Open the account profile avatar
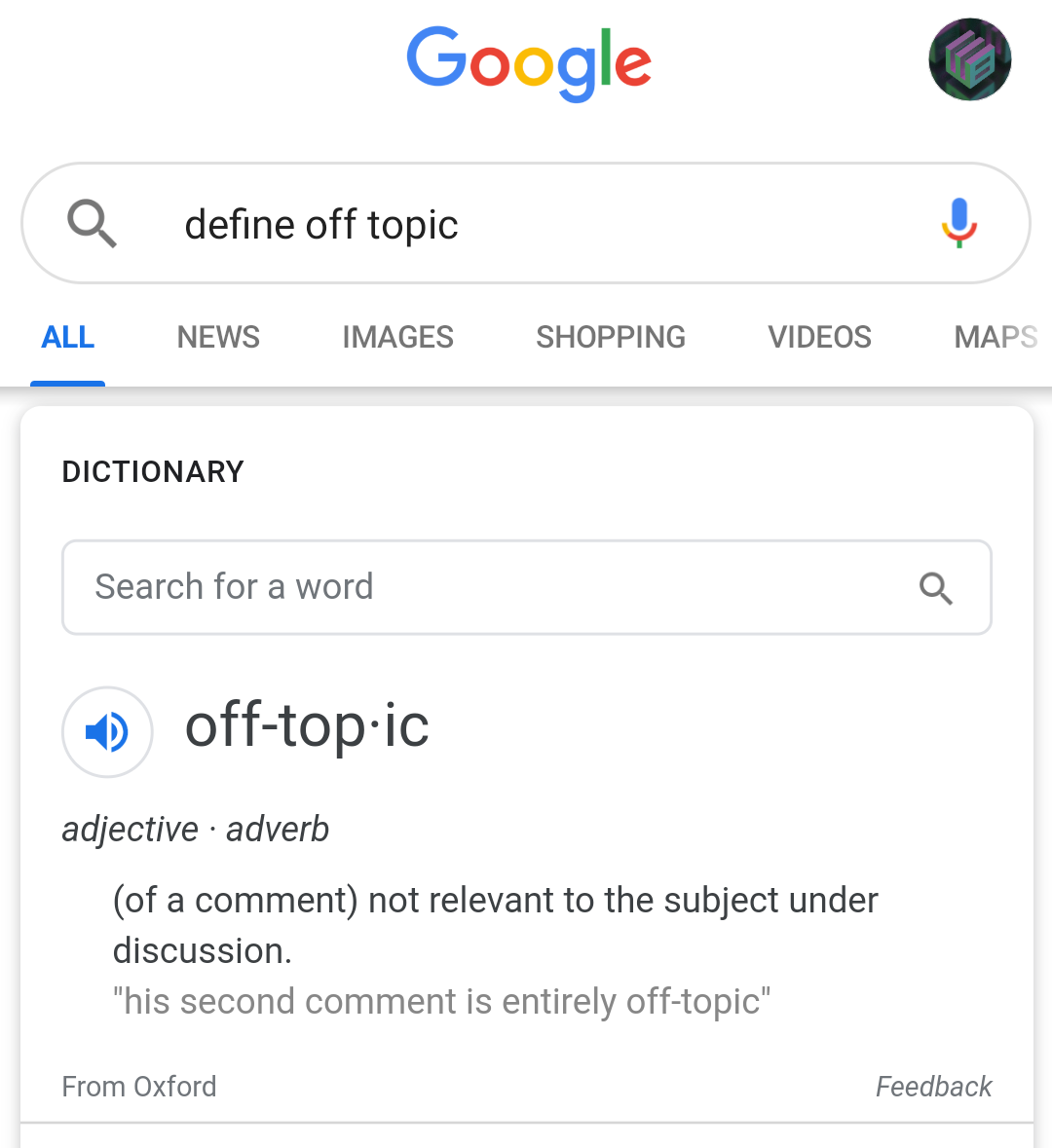 point(970,59)
